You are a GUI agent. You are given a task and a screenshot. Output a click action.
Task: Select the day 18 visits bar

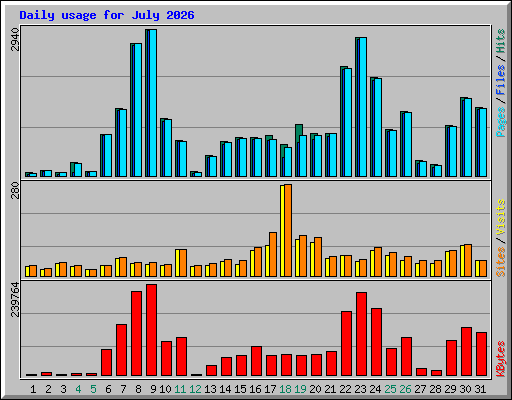coord(282,231)
